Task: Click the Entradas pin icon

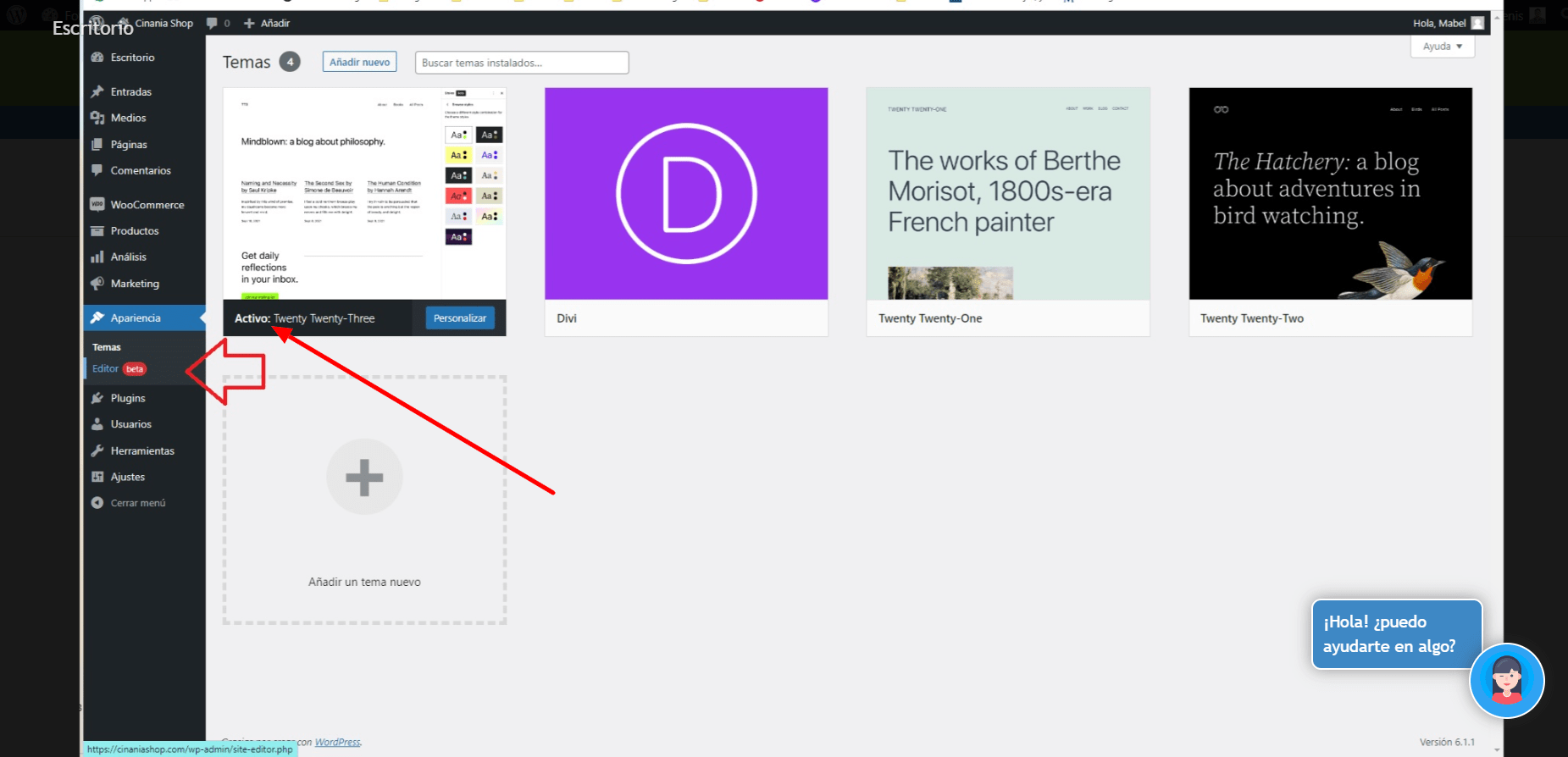Action: pos(97,91)
